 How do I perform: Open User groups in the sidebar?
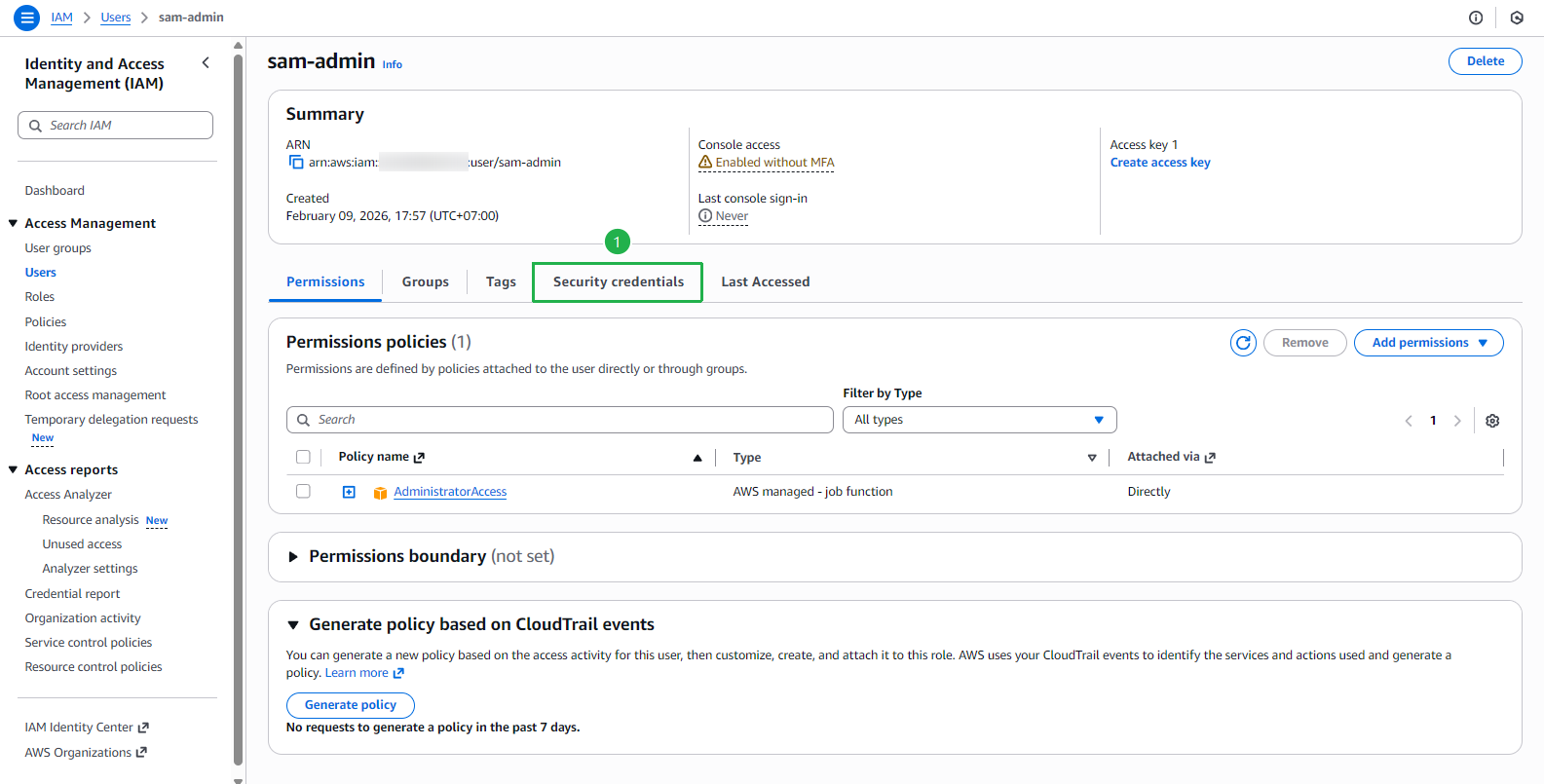click(x=58, y=248)
